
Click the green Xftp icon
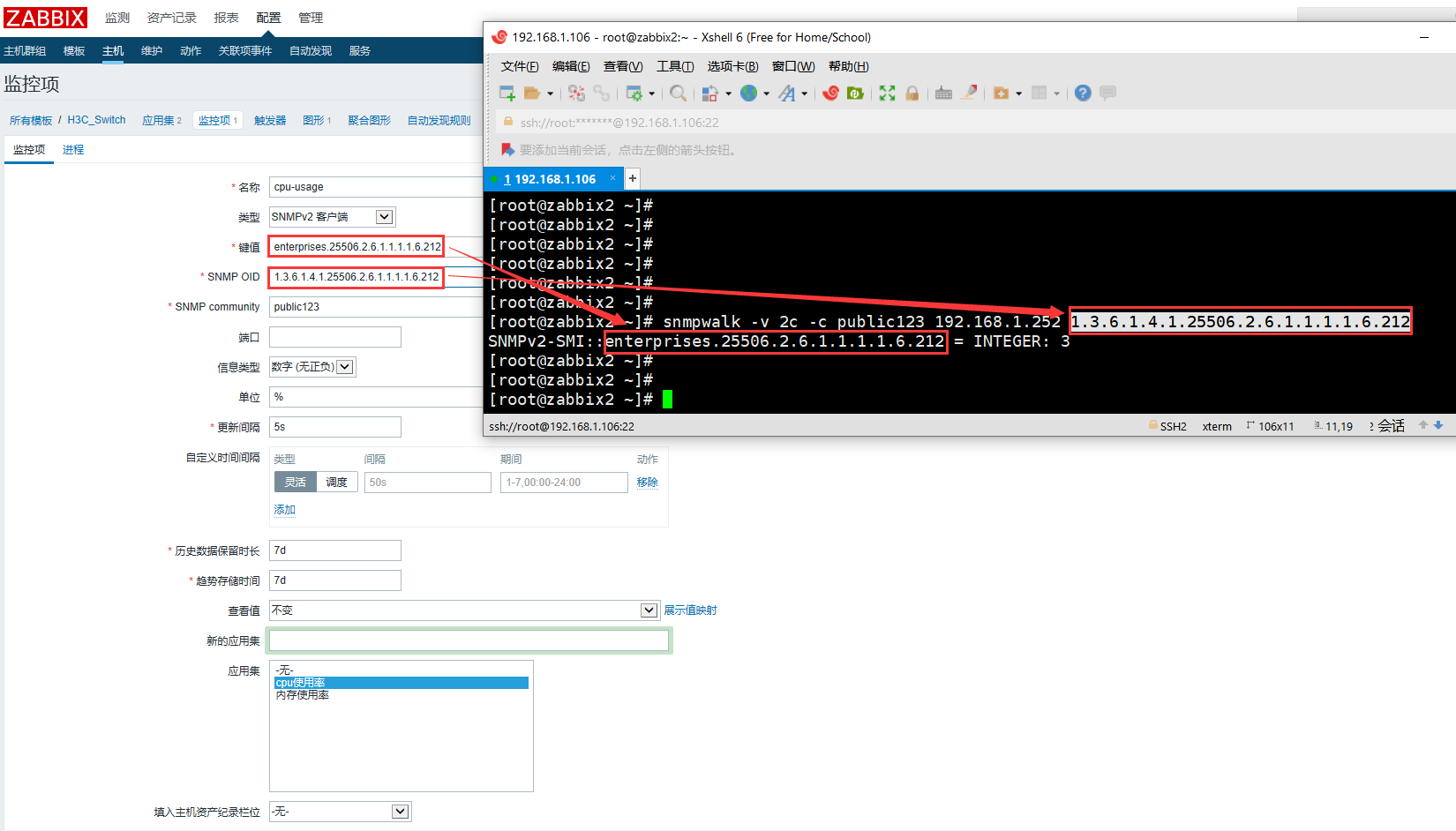(855, 94)
